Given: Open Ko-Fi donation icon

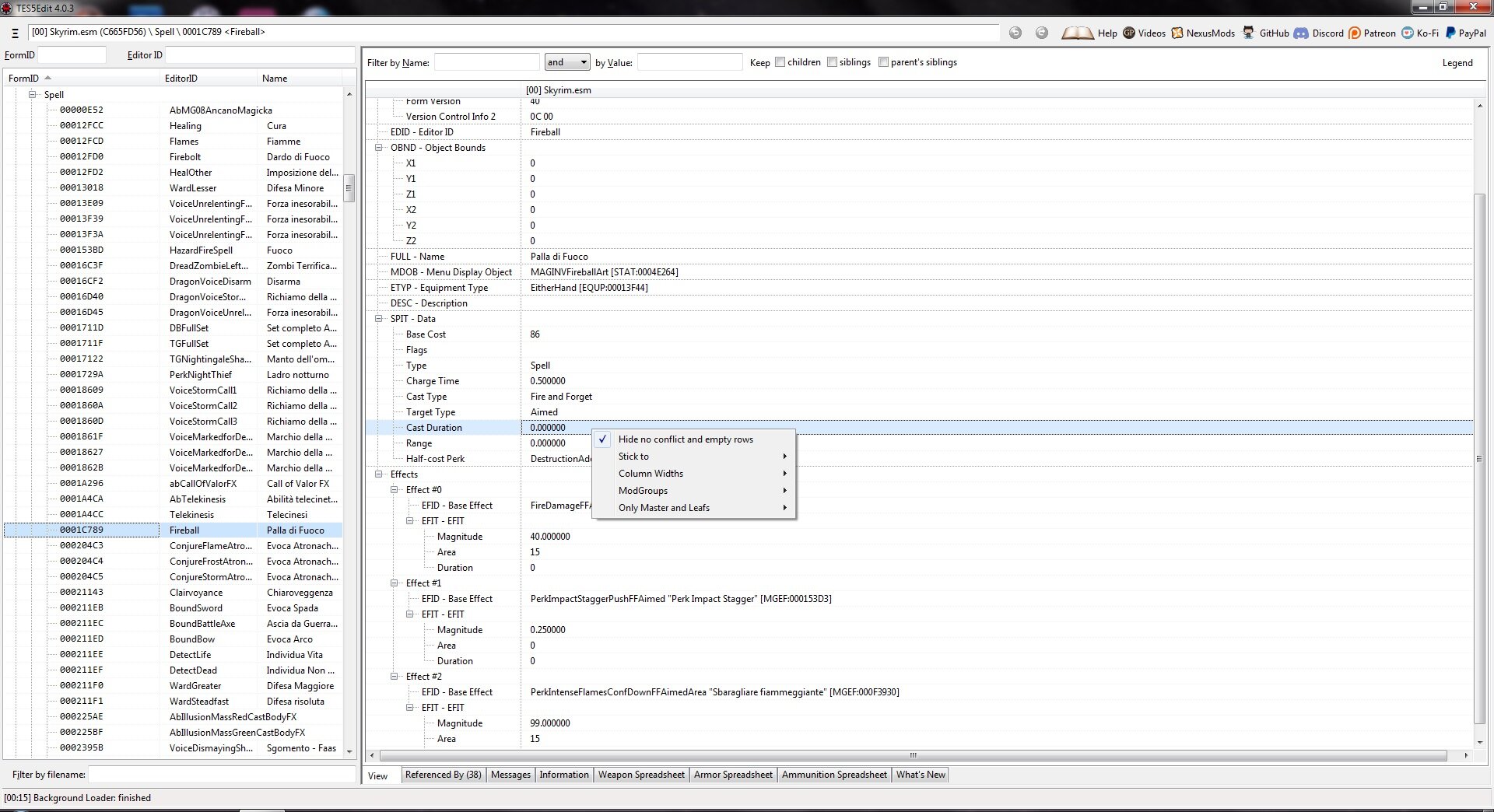Looking at the screenshot, I should coord(1408,33).
